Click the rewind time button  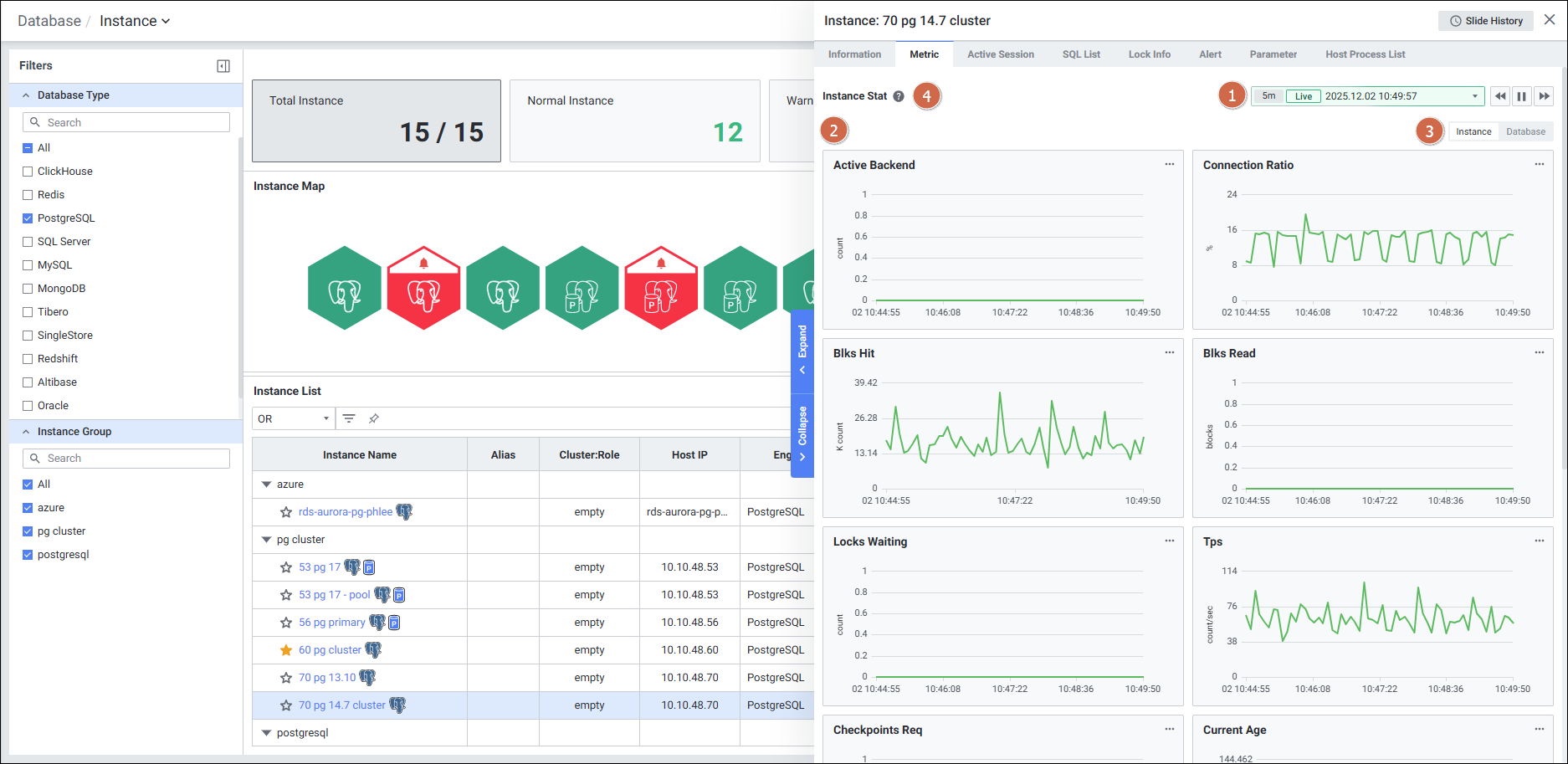click(x=1500, y=96)
